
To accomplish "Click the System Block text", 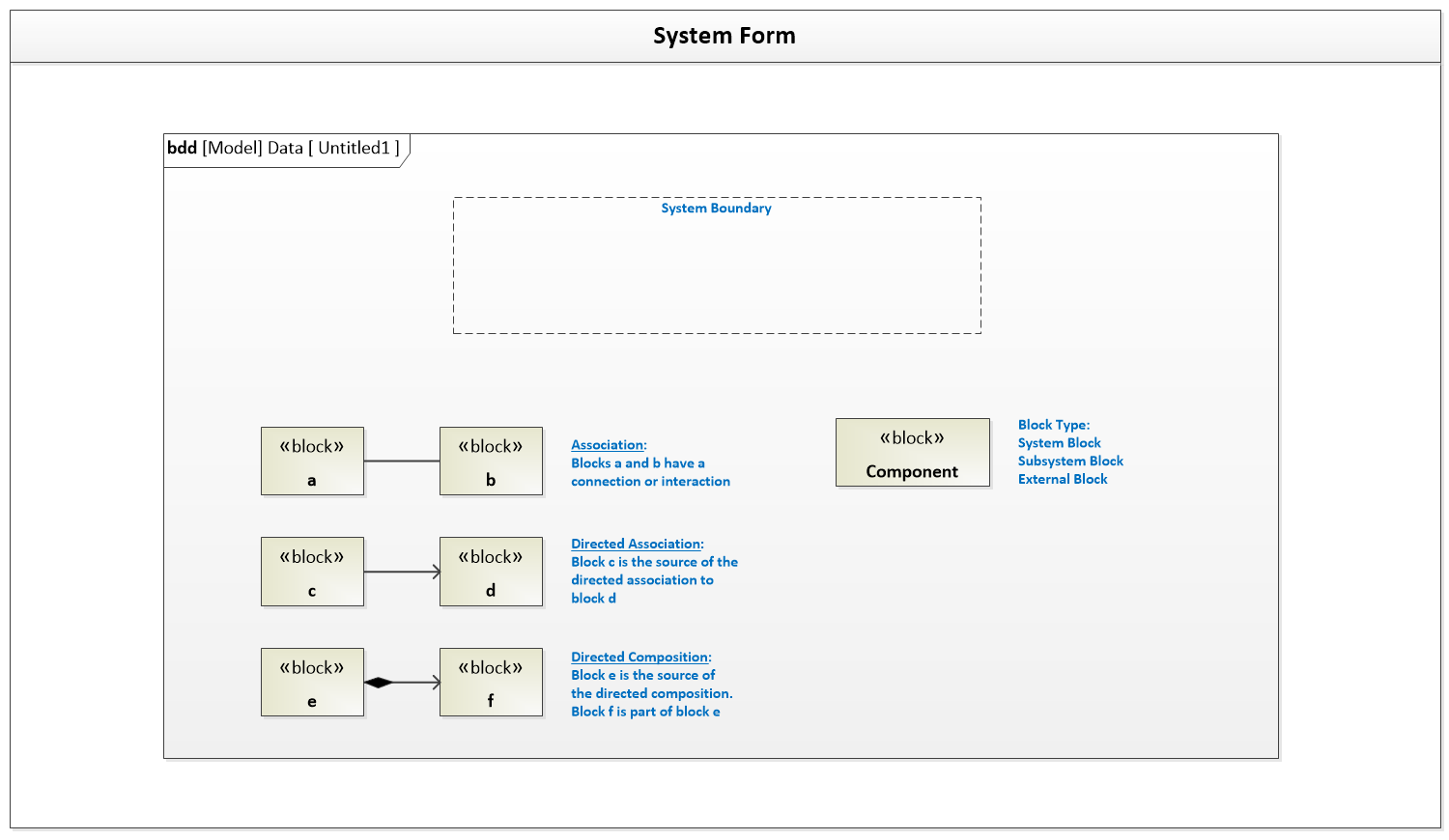I will (x=1060, y=443).
